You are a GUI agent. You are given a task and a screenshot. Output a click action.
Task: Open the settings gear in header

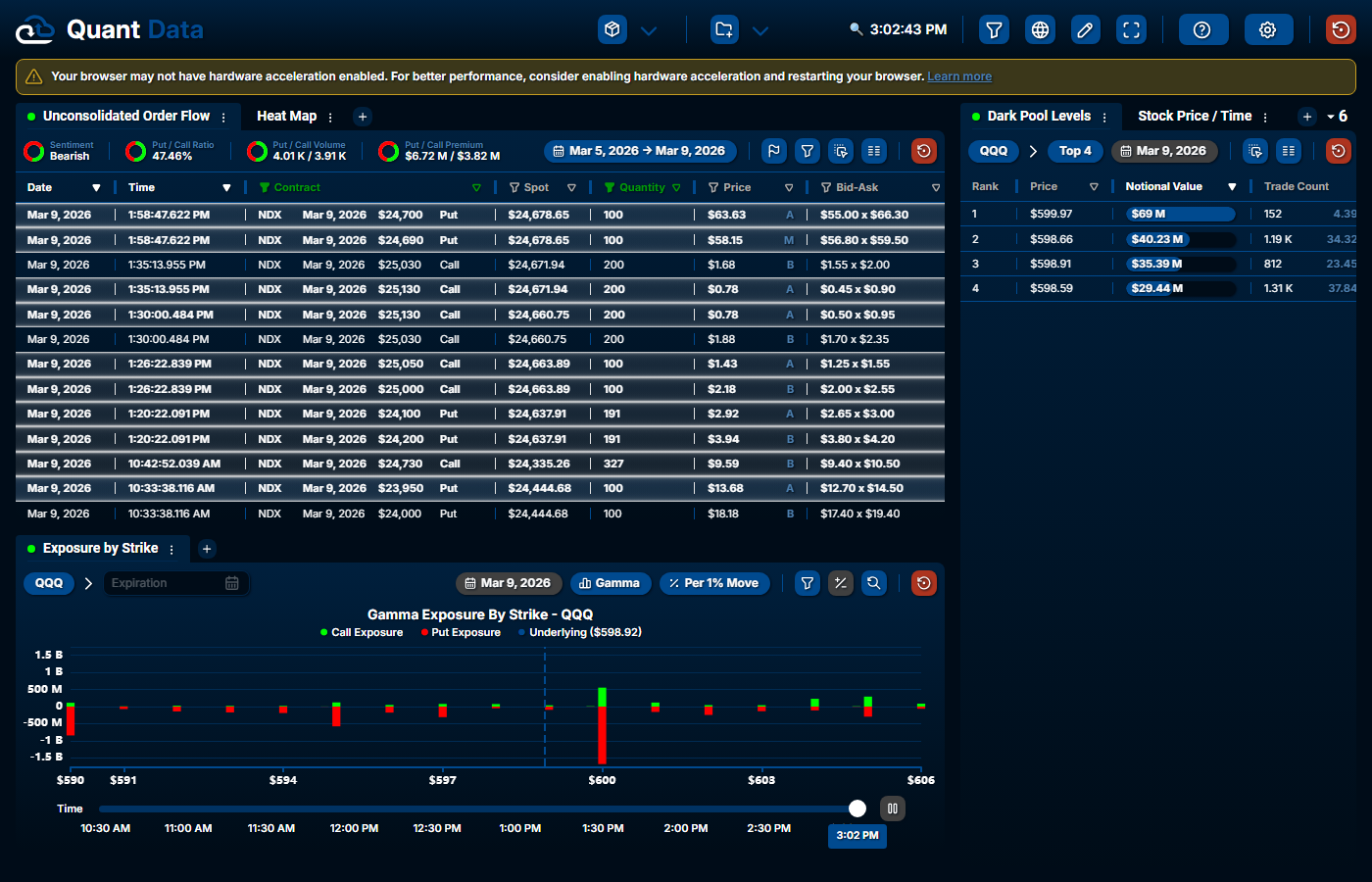click(x=1268, y=29)
